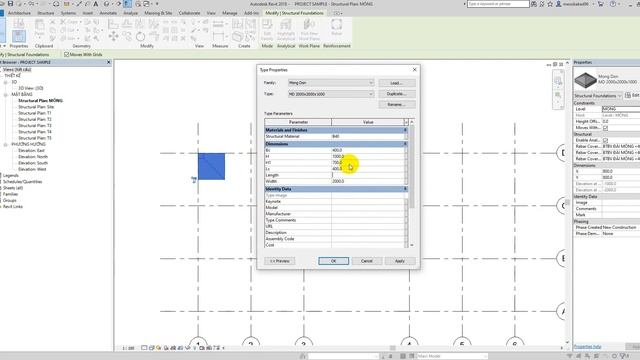Click the view scale 1:100 in view control bar
The image size is (640, 360).
[128, 348]
